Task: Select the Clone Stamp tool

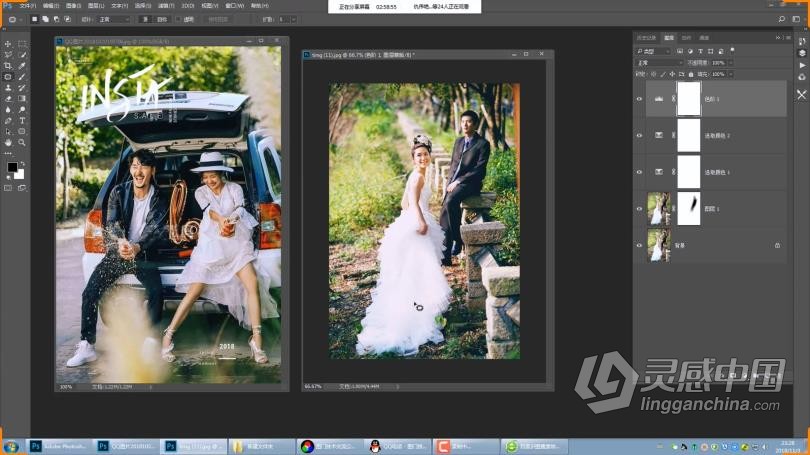Action: coord(8,88)
